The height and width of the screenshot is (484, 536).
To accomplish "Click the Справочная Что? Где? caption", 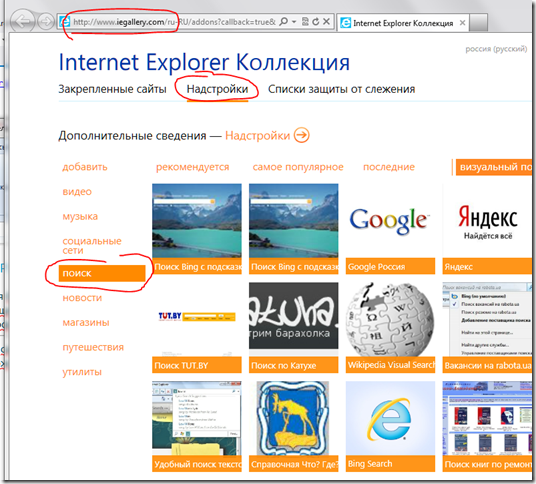I will coord(294,464).
